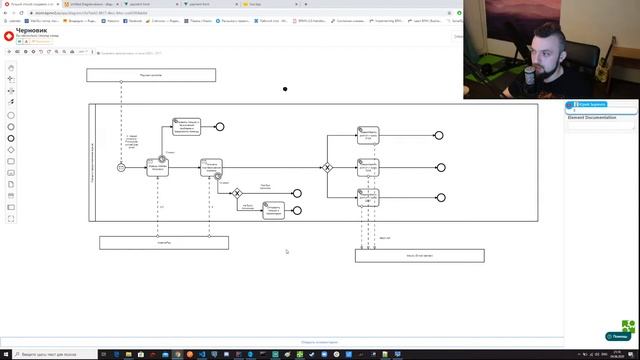Activate the hand tool in the palette

pyautogui.click(x=11, y=68)
